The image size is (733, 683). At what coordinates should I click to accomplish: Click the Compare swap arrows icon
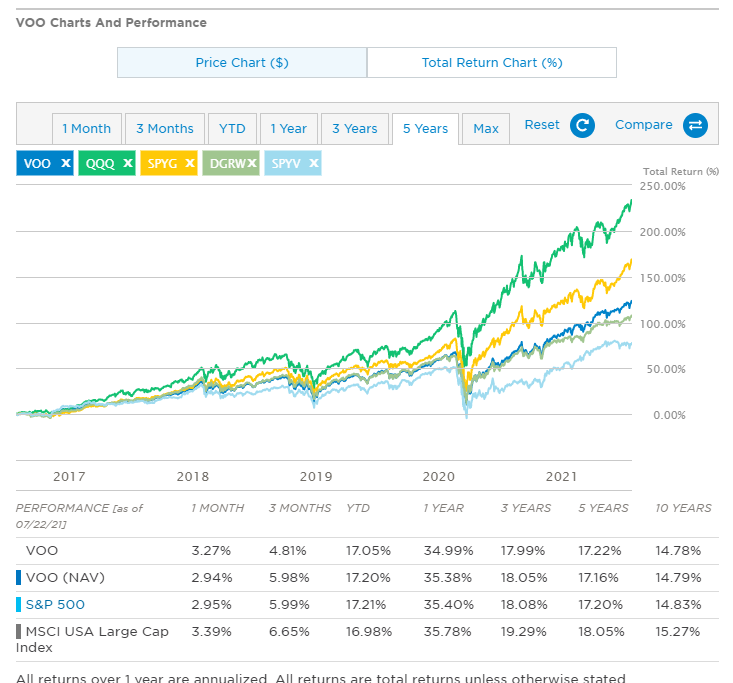click(695, 125)
